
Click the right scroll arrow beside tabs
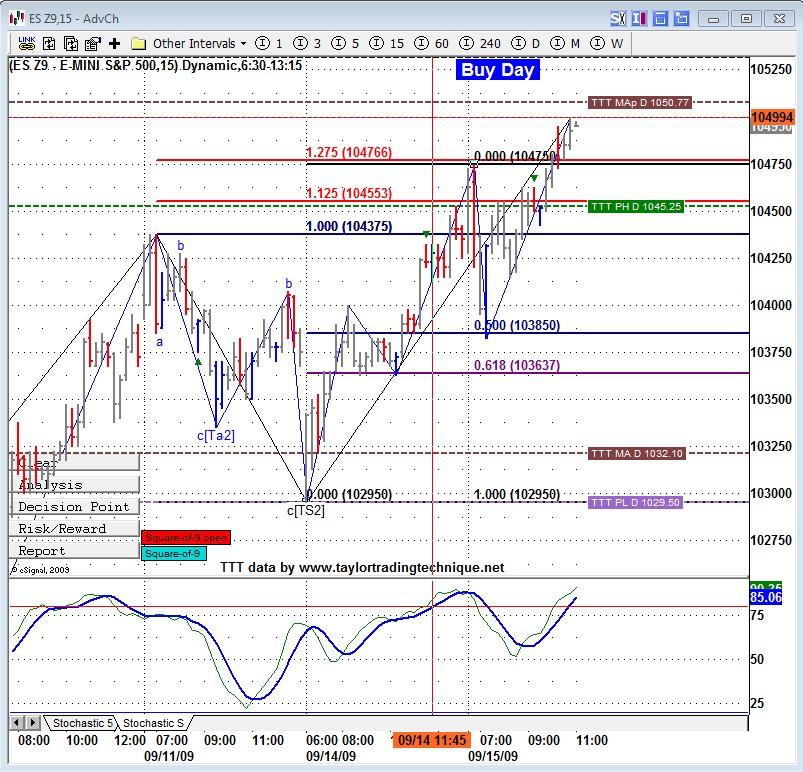pyautogui.click(x=33, y=723)
